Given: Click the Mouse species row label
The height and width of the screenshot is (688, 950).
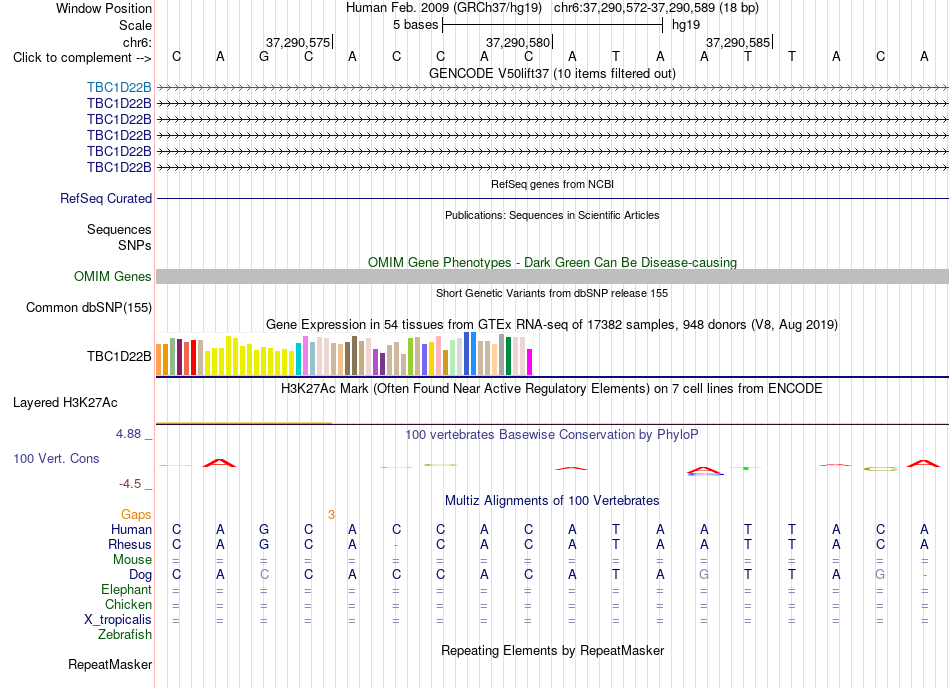Looking at the screenshot, I should [x=132, y=560].
